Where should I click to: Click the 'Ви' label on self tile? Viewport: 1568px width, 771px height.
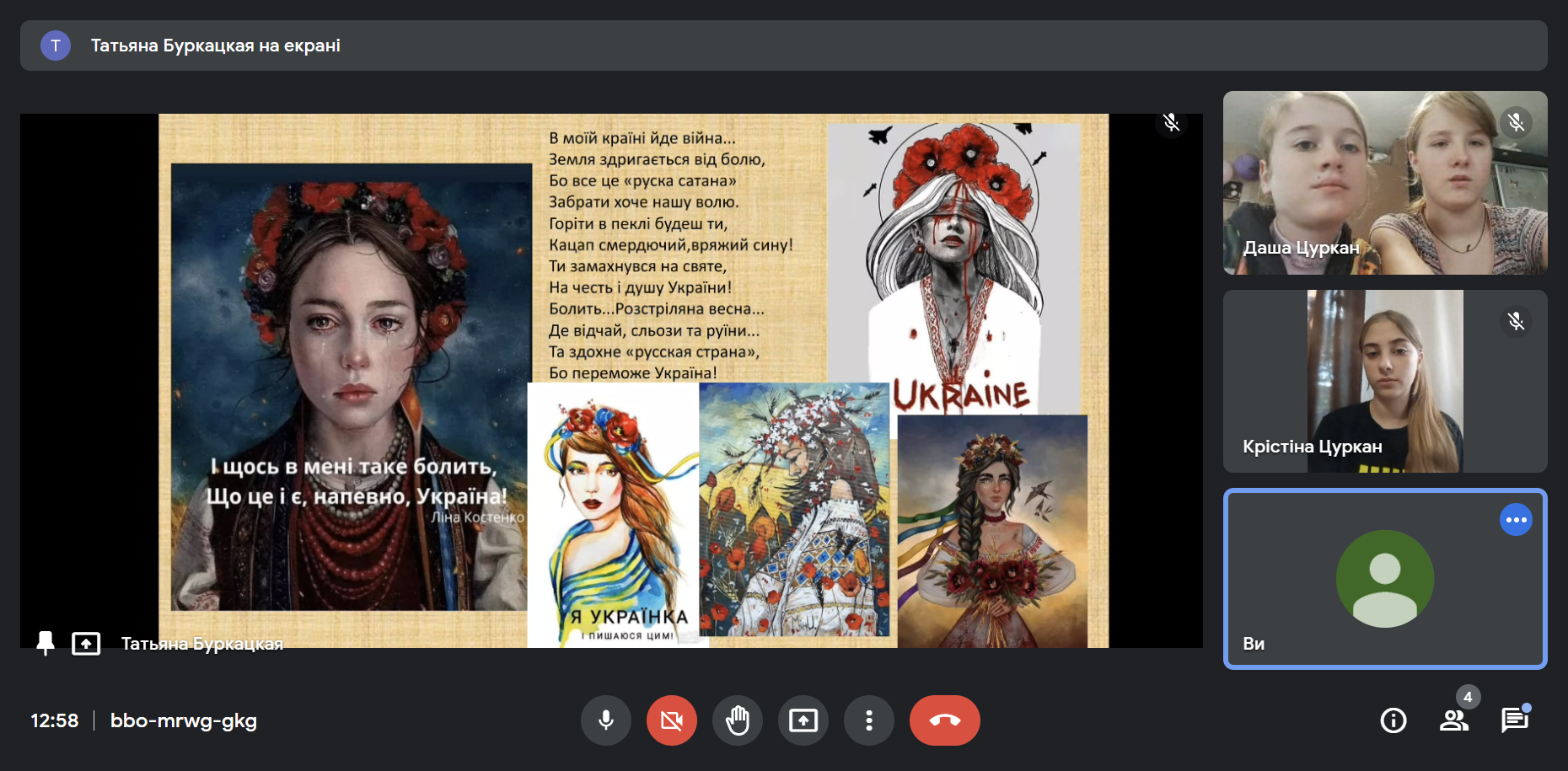click(x=1254, y=644)
